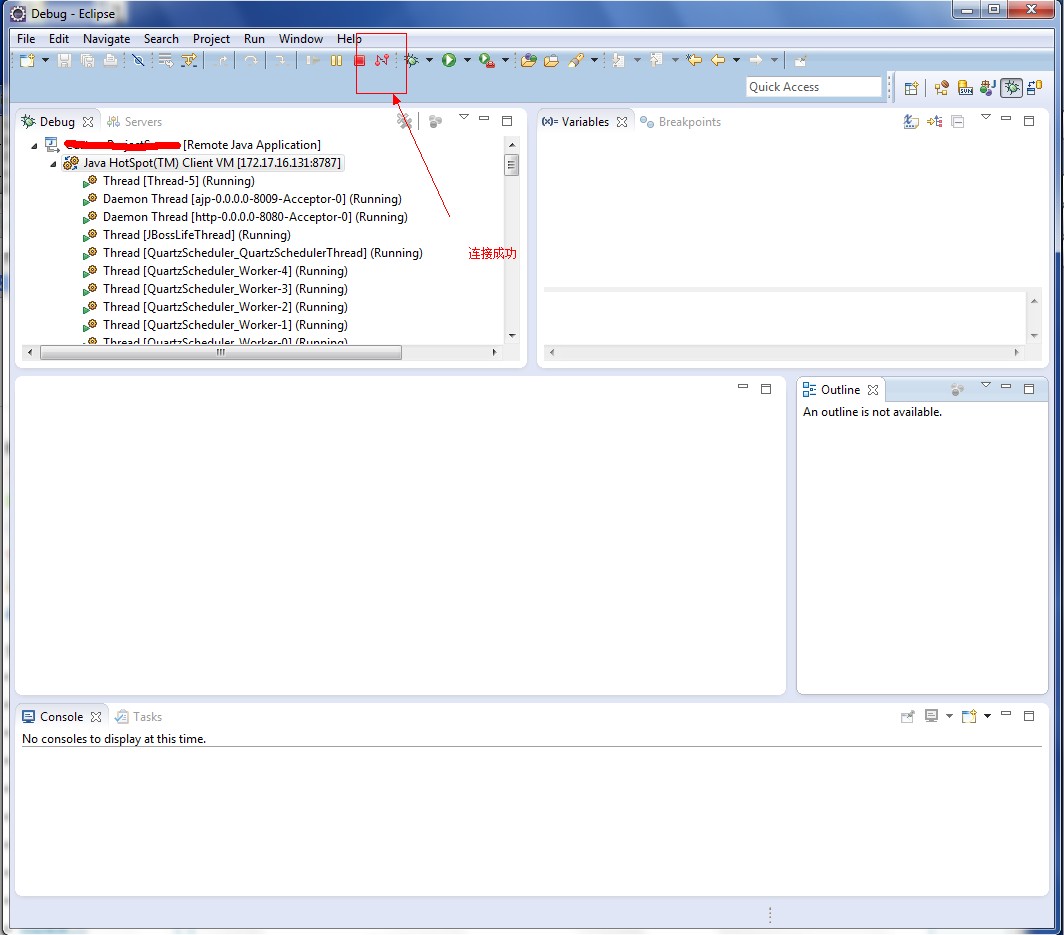Click the Suspend (pause) debug button
Screen dimensions: 1064x935
[x=336, y=61]
